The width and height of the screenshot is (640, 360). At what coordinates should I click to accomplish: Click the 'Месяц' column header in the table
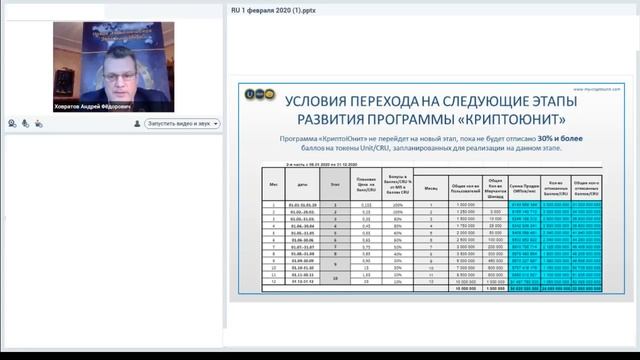point(431,188)
